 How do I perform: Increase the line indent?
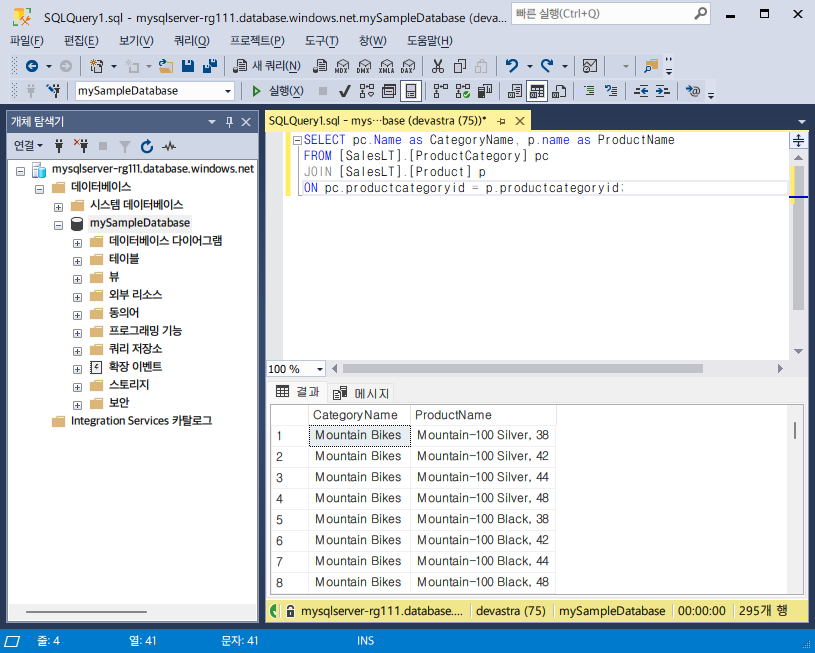[663, 92]
